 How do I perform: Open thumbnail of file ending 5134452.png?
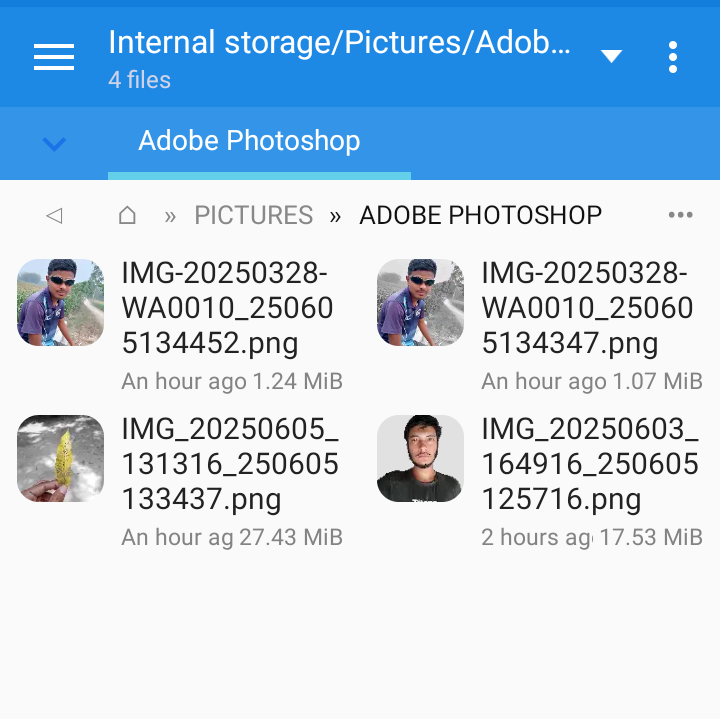(x=61, y=303)
